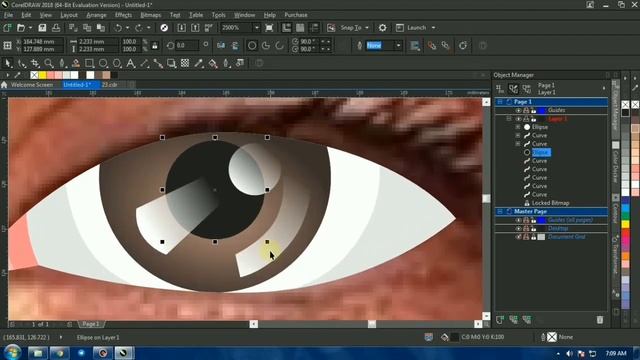The height and width of the screenshot is (360, 640).
Task: Click the no-color swatch in document palette
Action: (34, 75)
